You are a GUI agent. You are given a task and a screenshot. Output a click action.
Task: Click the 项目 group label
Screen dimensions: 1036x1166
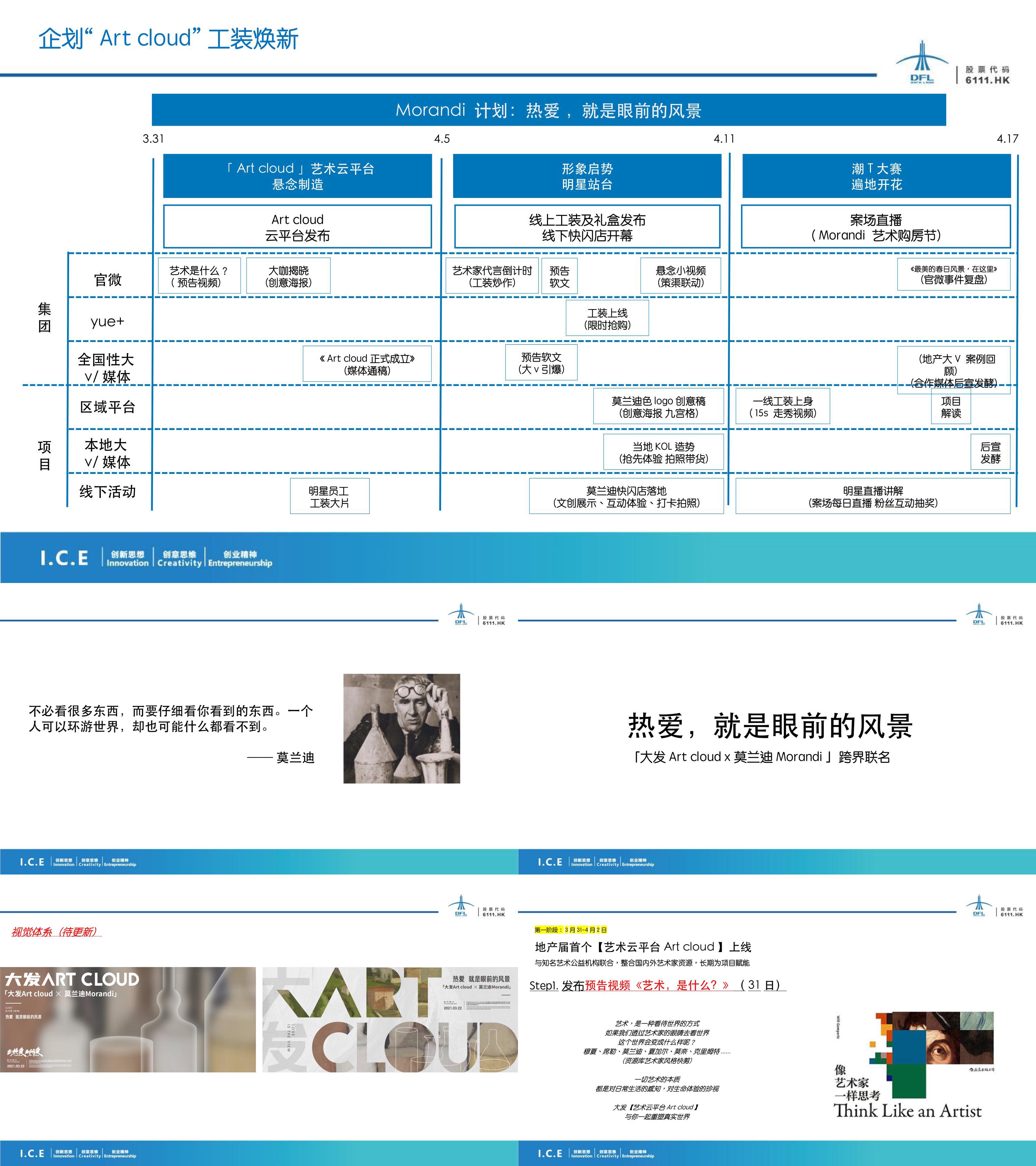click(x=45, y=455)
